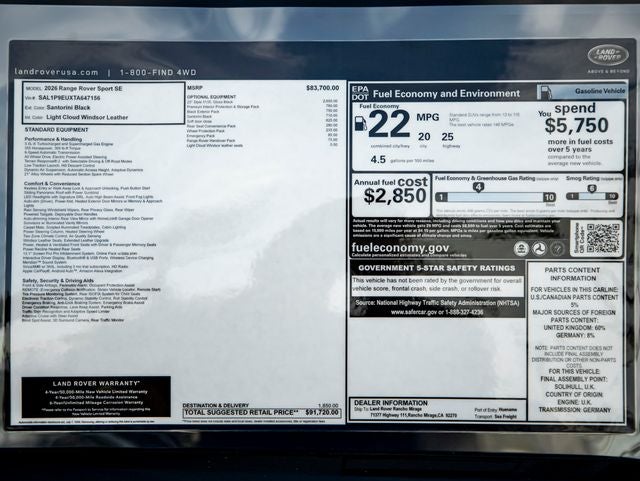Click PARTS CONTENT INFORMATION heading

click(572, 274)
